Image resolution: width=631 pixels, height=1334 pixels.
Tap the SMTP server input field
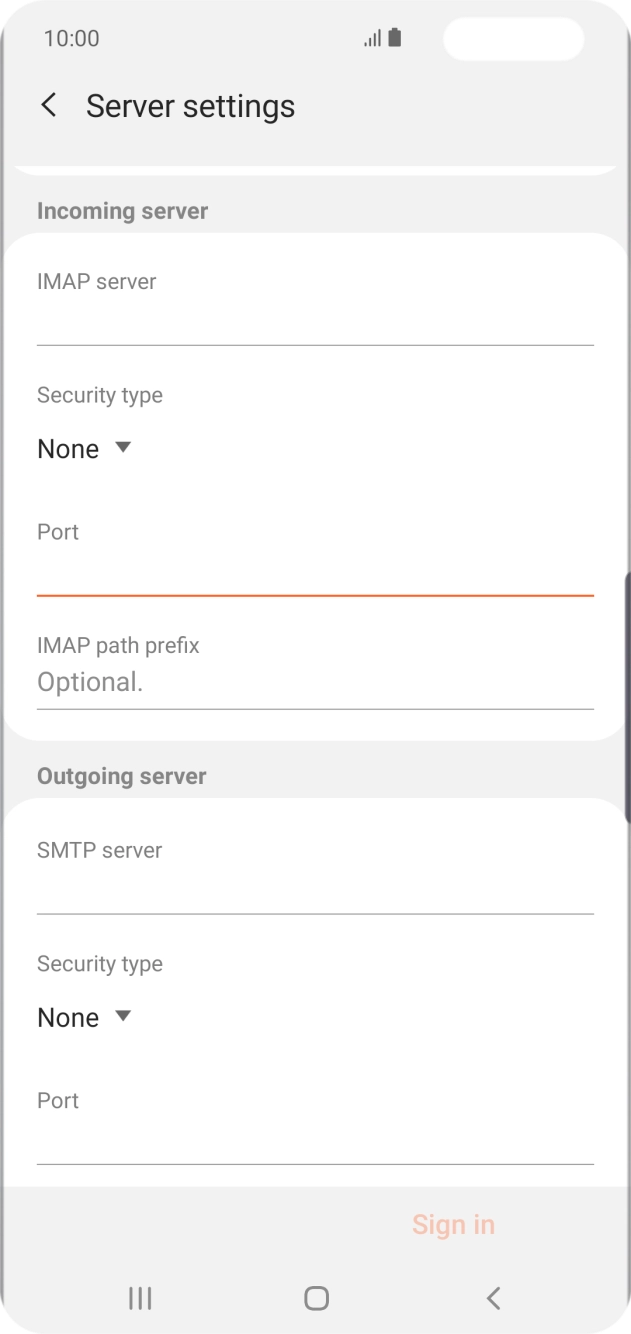[x=315, y=880]
